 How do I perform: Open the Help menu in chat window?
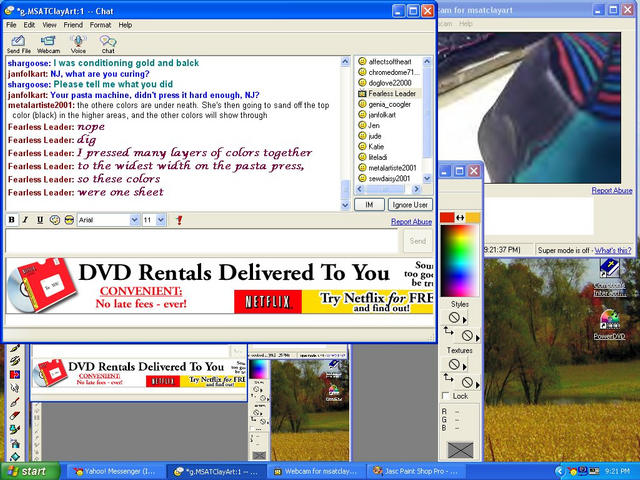pos(125,25)
